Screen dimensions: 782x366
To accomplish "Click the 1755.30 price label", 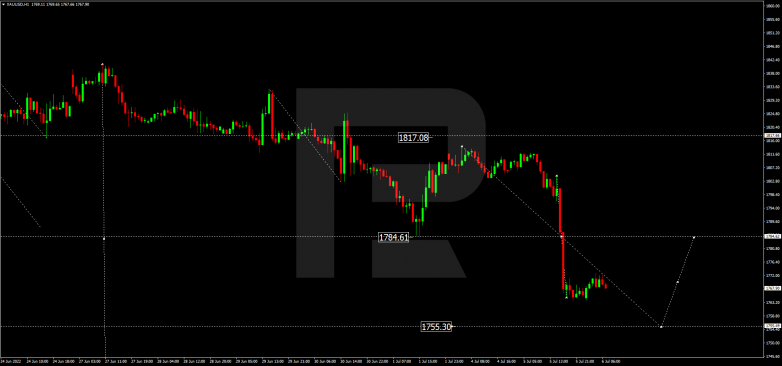I will pyautogui.click(x=436, y=327).
